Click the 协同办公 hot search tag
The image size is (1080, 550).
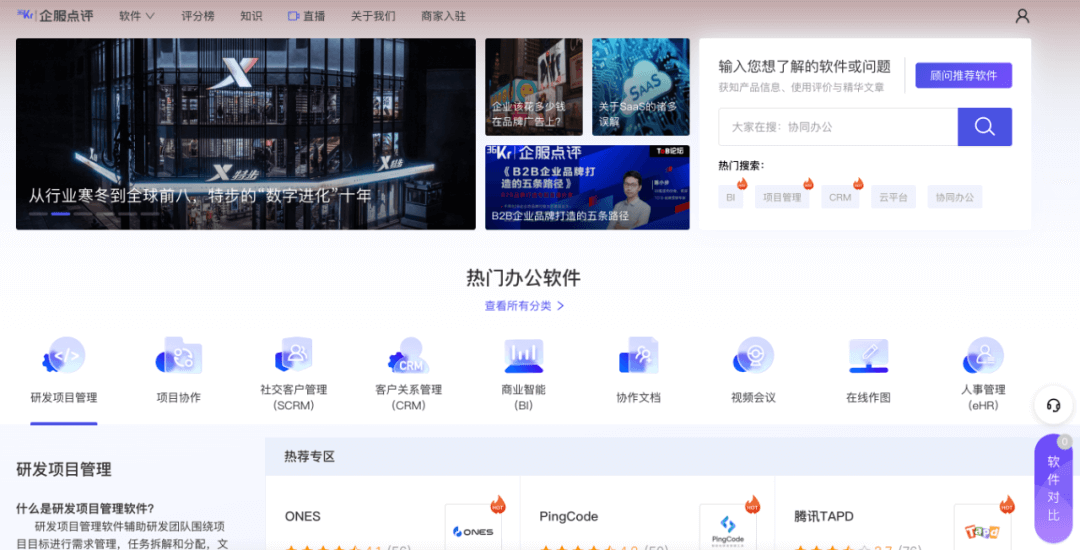pos(955,197)
